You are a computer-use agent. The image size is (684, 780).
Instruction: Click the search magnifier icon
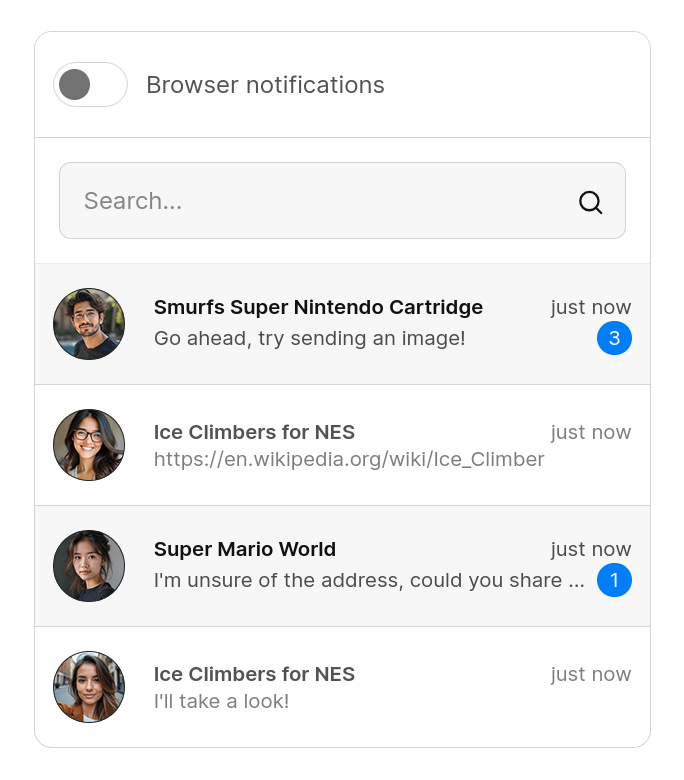pyautogui.click(x=591, y=202)
